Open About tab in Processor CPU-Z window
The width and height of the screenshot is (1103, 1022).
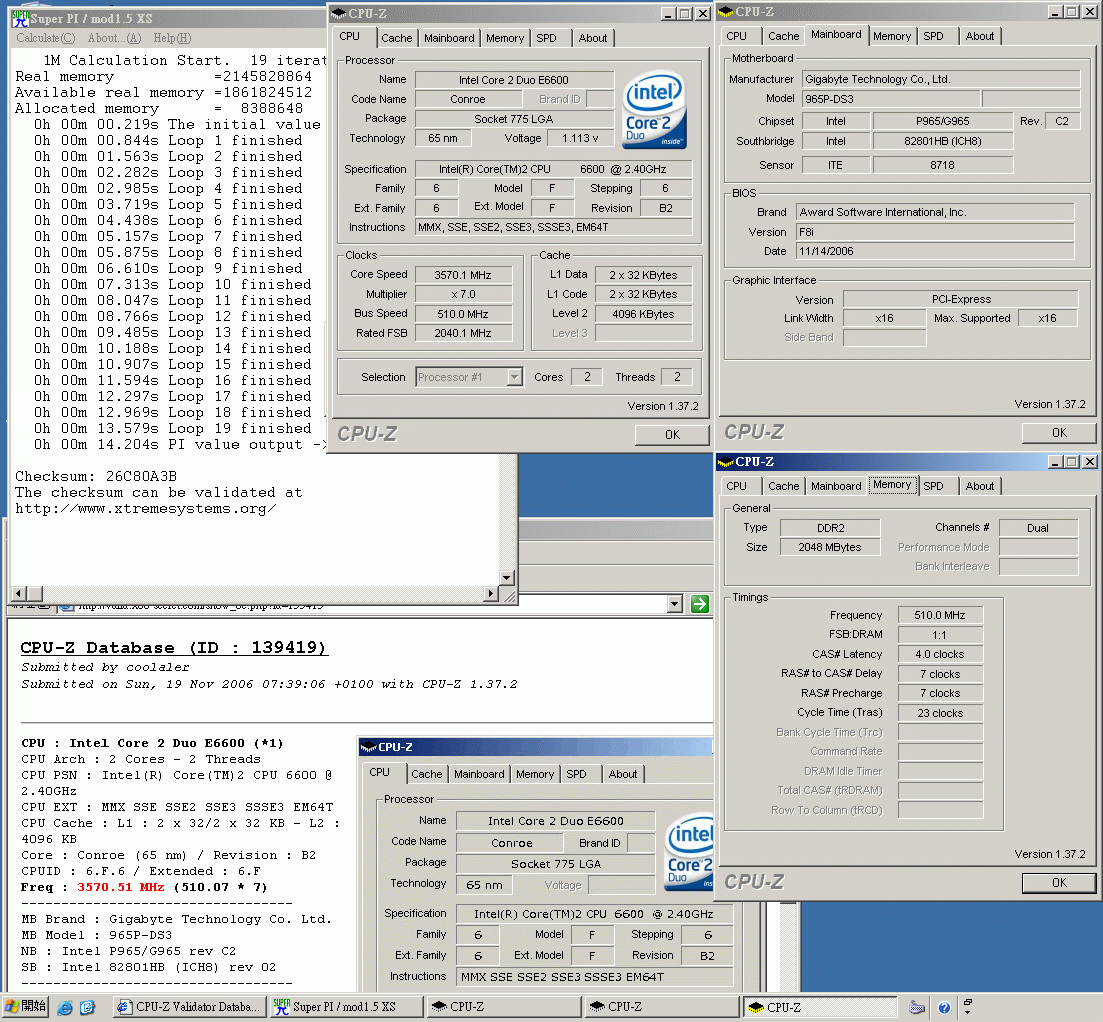click(593, 38)
